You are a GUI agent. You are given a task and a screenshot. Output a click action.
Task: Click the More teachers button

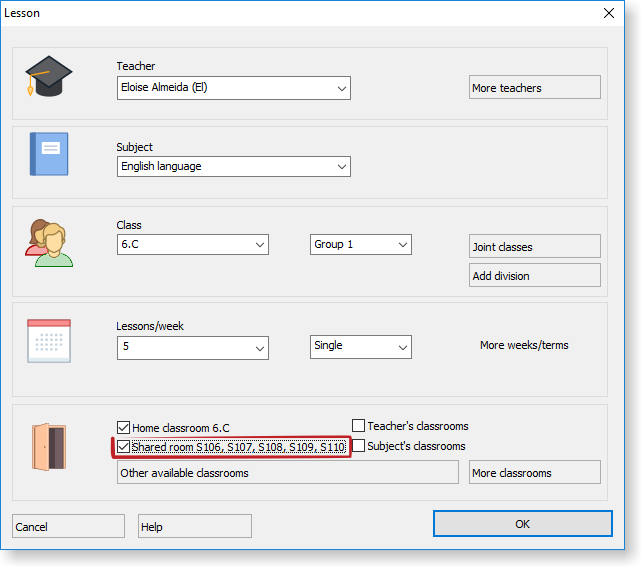(x=534, y=88)
